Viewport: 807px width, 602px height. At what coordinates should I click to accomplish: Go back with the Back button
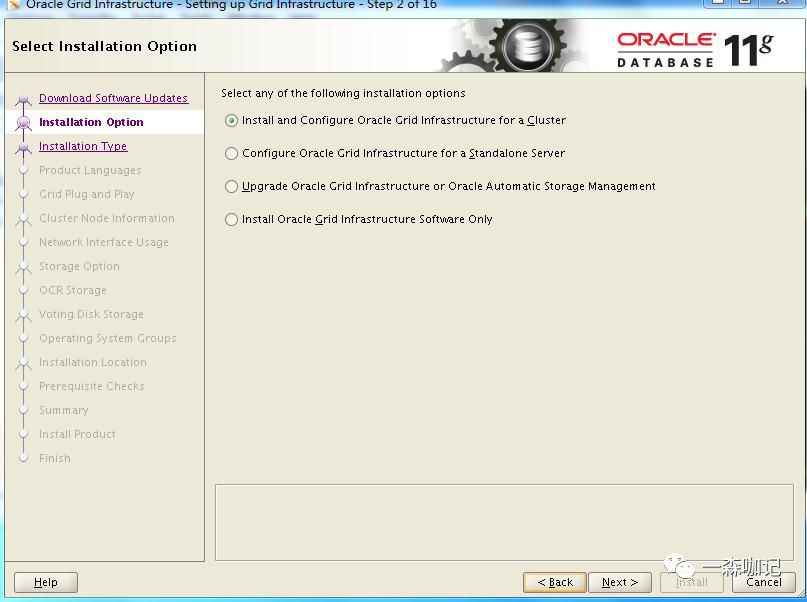(555, 582)
